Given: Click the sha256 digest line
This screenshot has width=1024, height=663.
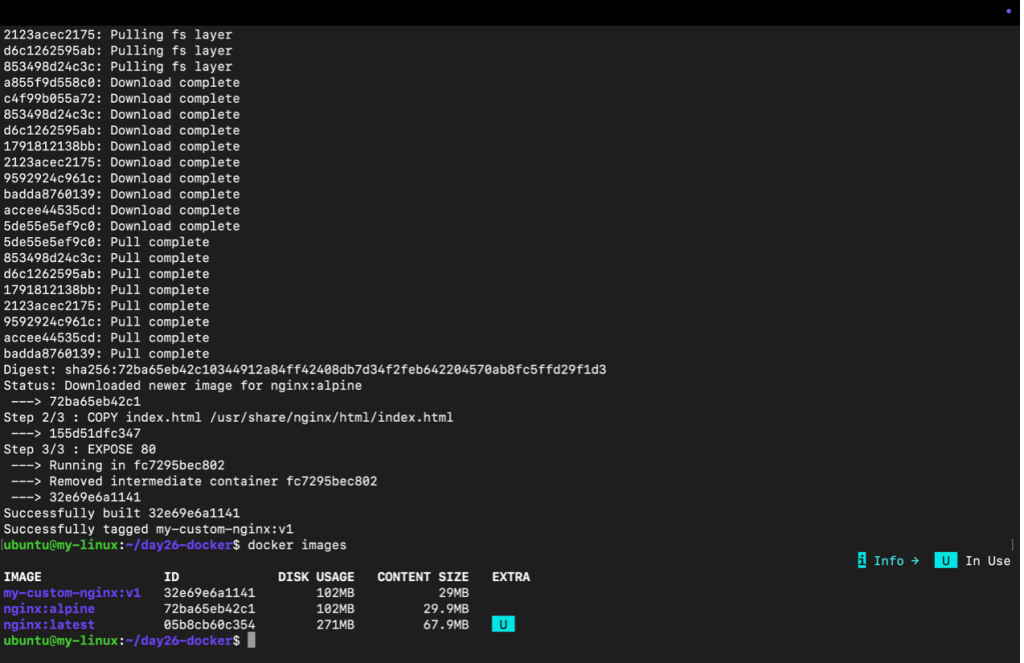Looking at the screenshot, I should (305, 370).
